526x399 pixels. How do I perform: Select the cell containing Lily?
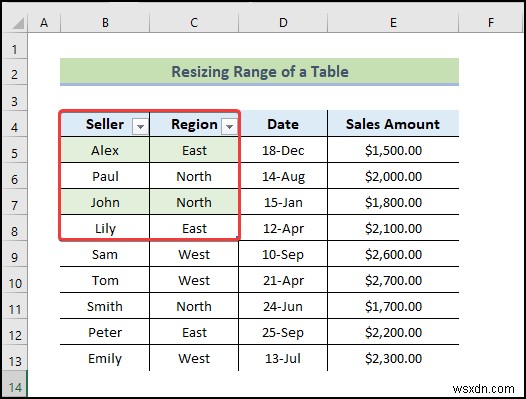tap(105, 228)
